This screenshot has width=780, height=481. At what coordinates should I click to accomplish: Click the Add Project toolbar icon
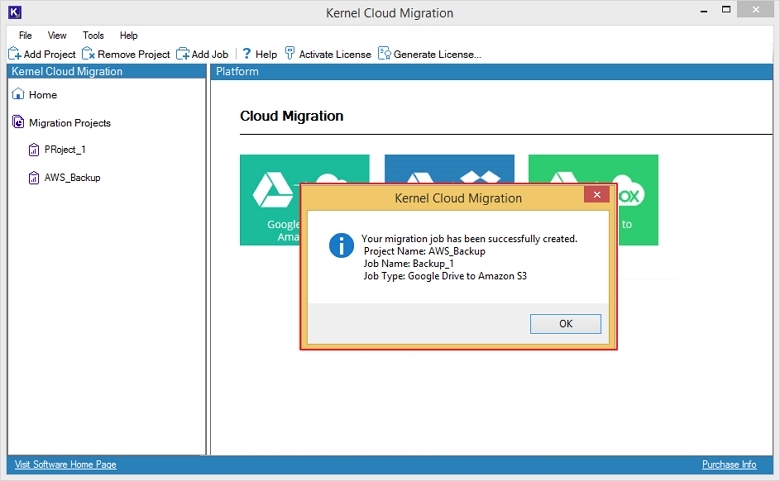[14, 54]
